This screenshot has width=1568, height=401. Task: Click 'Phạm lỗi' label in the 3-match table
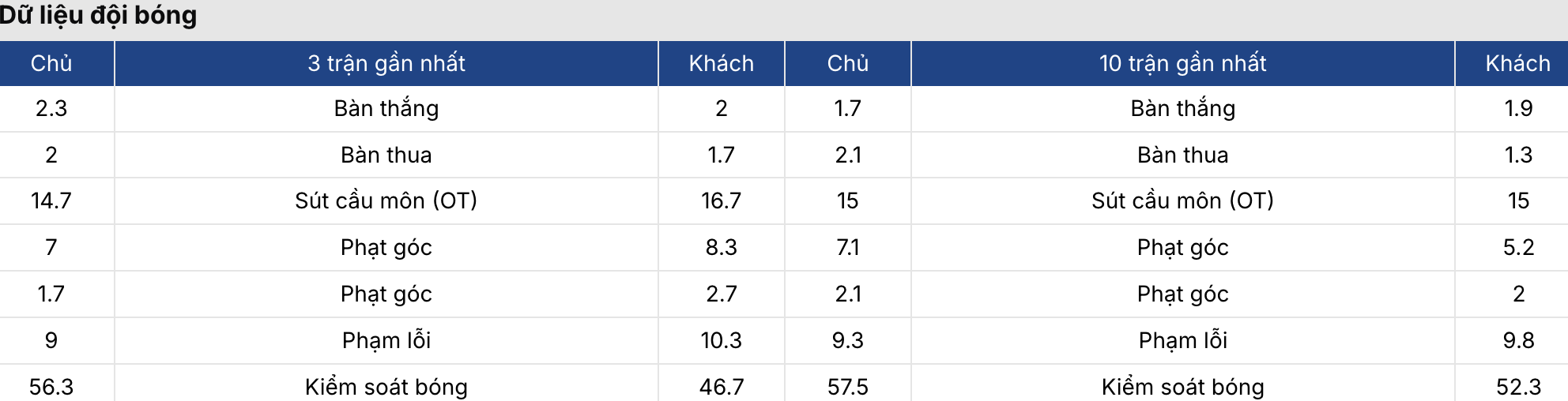click(x=386, y=340)
